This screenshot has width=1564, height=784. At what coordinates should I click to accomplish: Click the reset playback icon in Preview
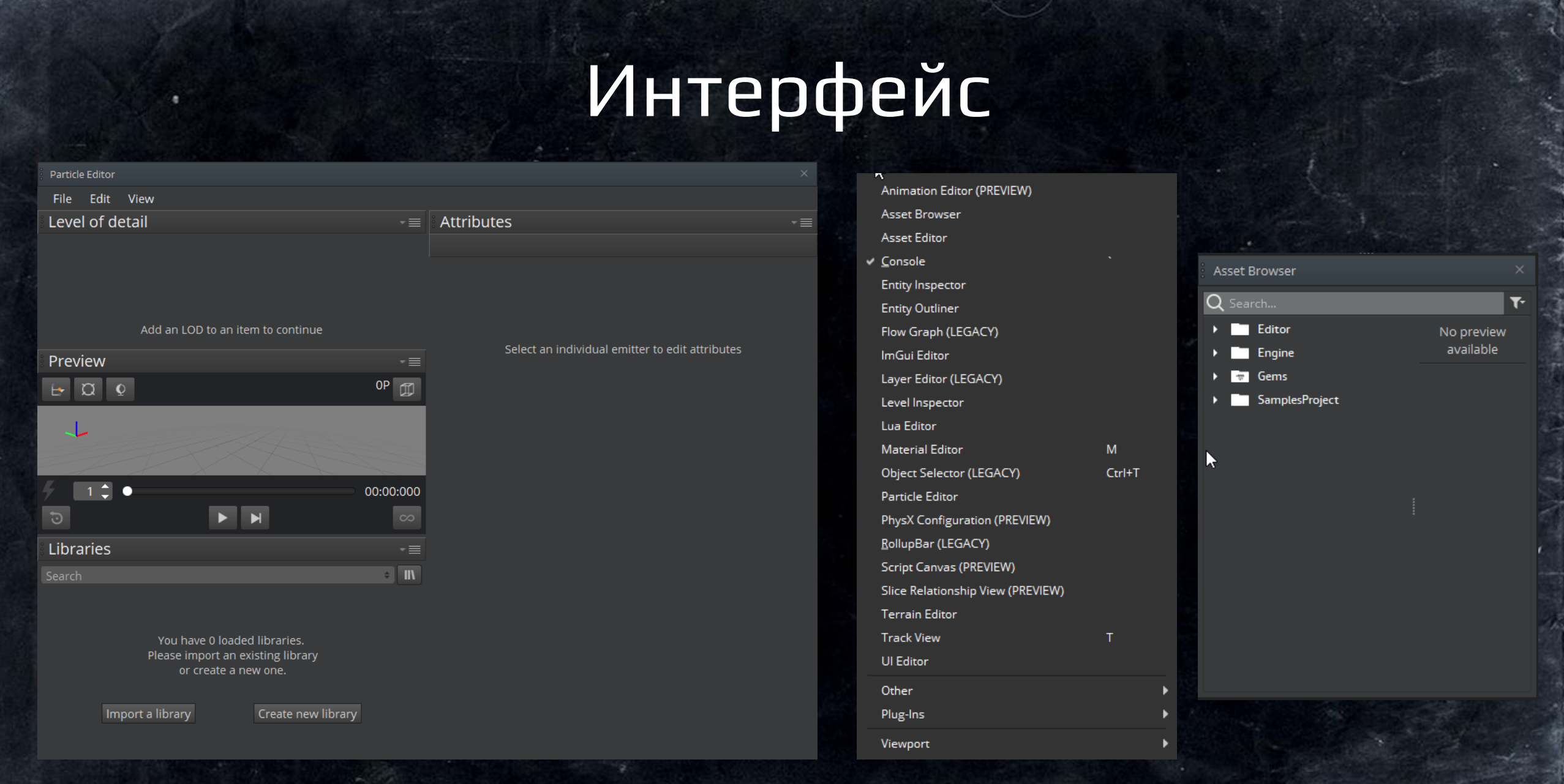(x=56, y=517)
